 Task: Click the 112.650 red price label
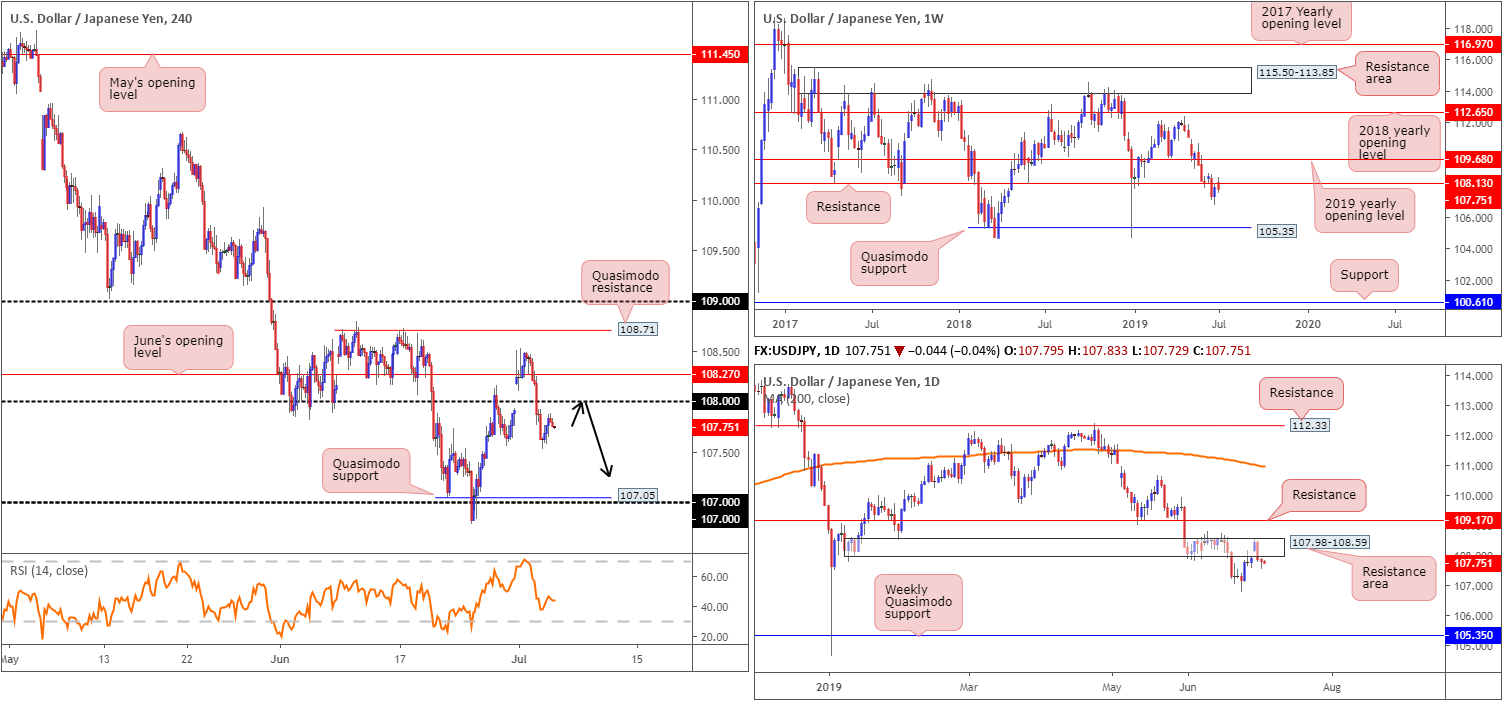pos(1473,113)
